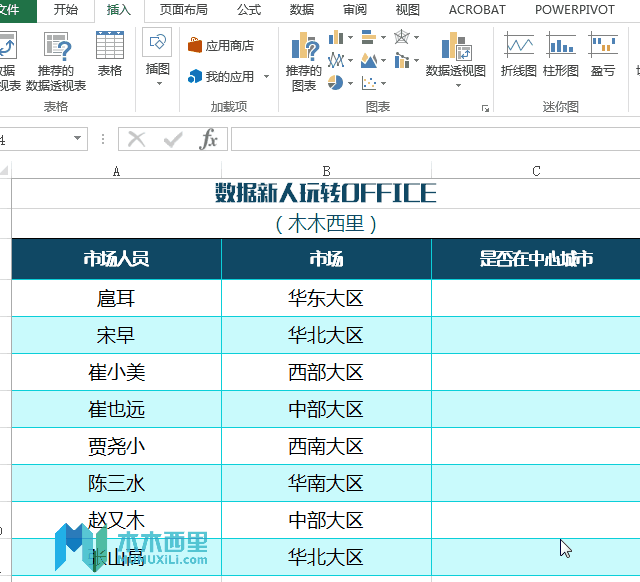Image resolution: width=640 pixels, height=582 pixels.
Task: Switch to the Page Layout (页面布局) tab
Action: click(x=184, y=10)
